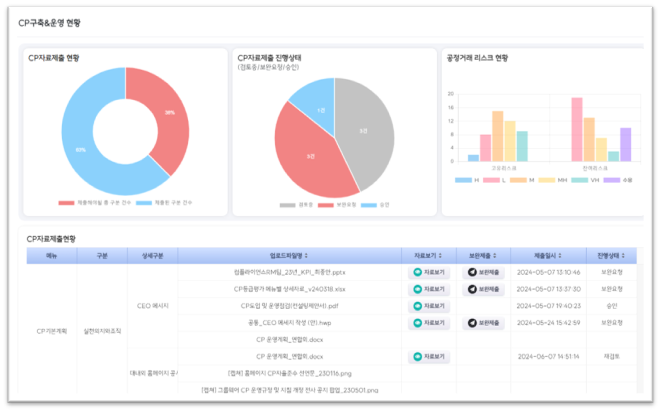661x412 pixels.
Task: Click submission date 2024-05-07 13:37:30
Action: coord(548,289)
